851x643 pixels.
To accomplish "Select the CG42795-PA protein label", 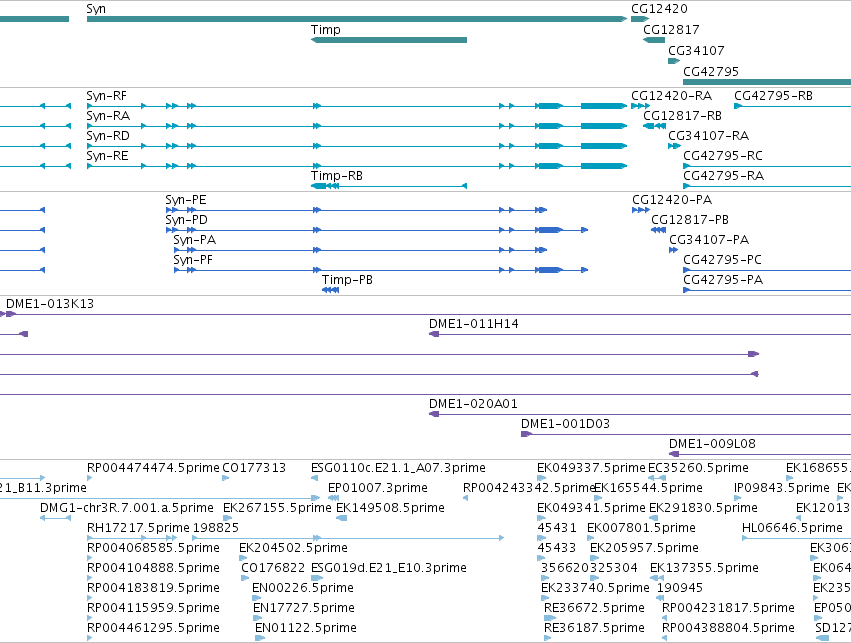I will [722, 280].
